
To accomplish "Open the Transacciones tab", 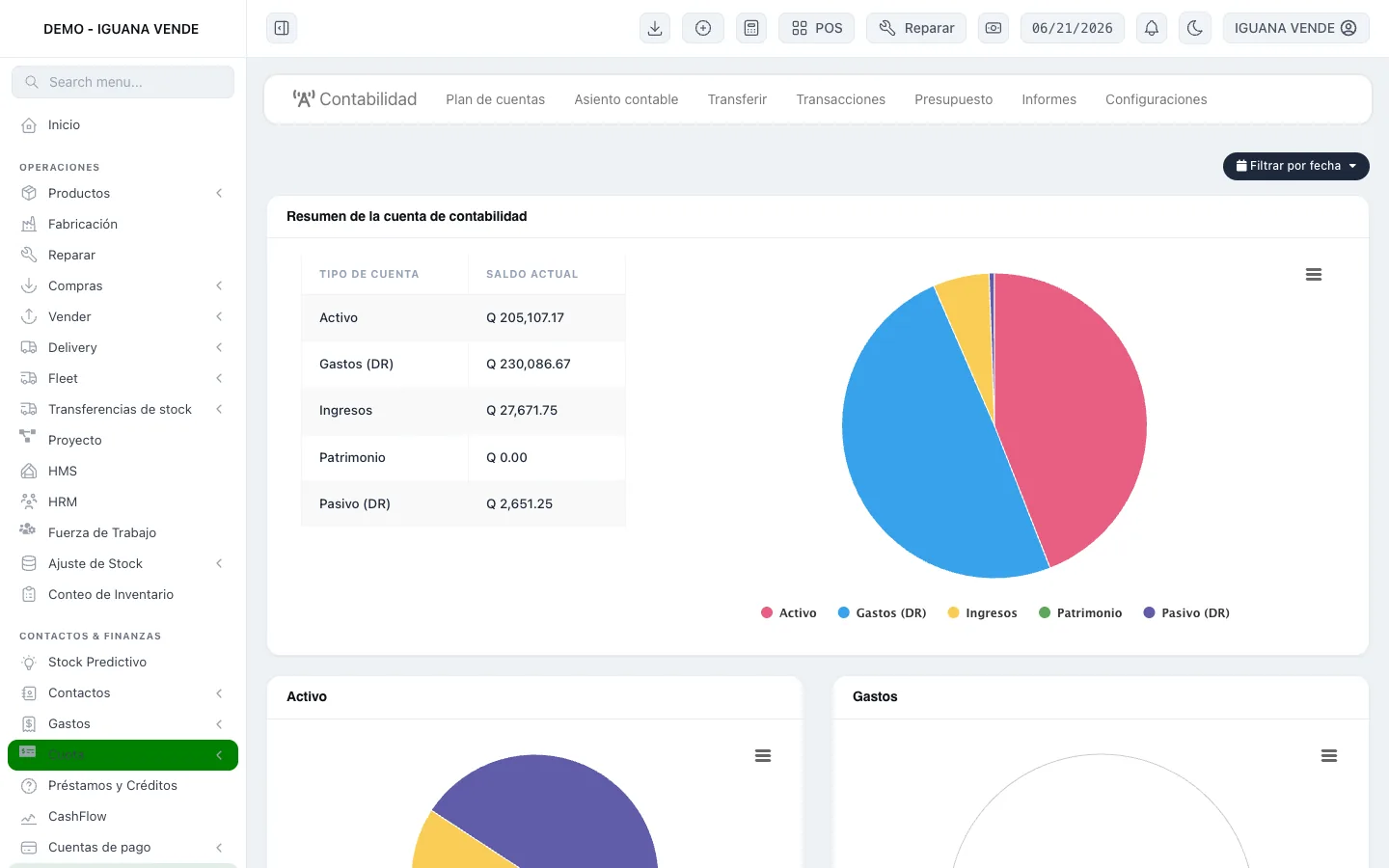I will (x=840, y=99).
